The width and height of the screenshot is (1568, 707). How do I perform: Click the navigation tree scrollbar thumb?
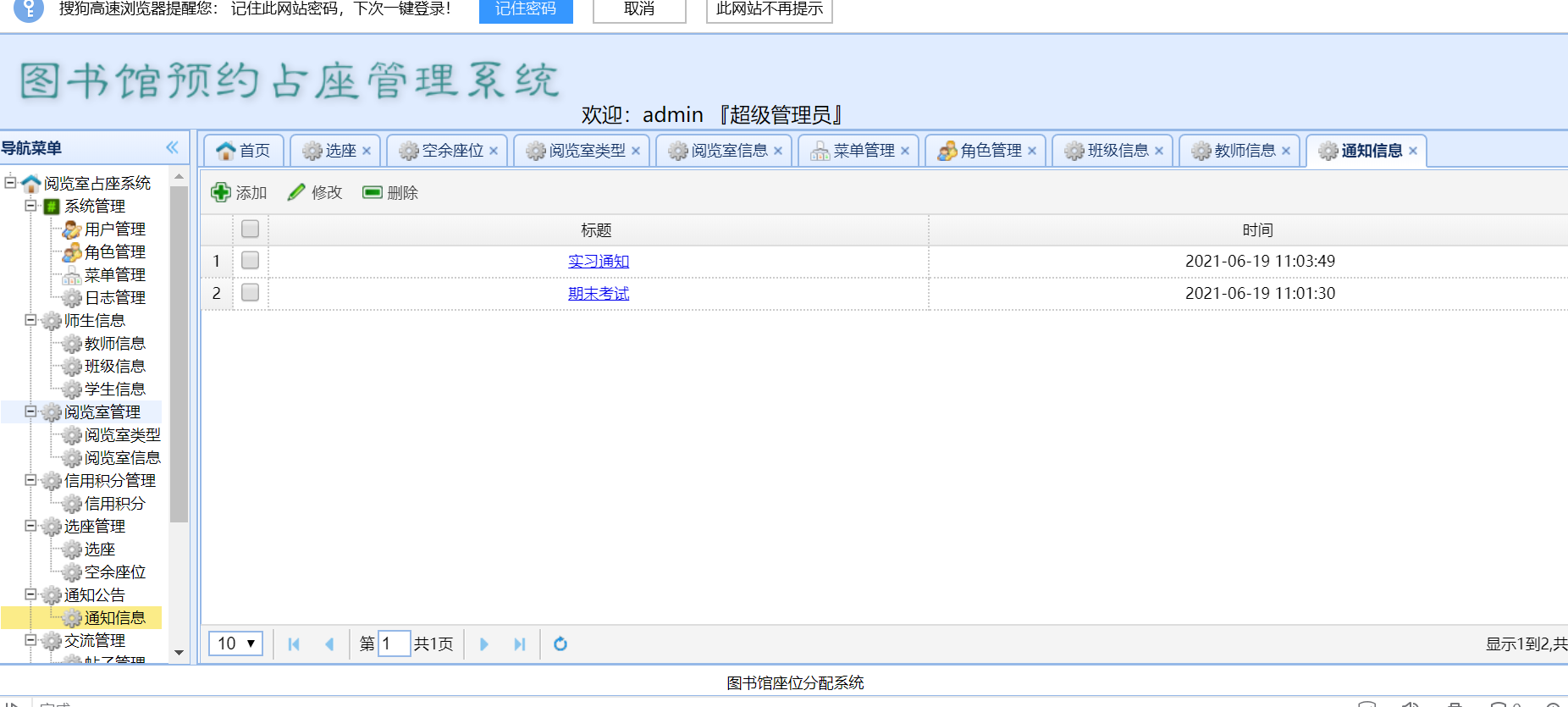click(x=179, y=354)
